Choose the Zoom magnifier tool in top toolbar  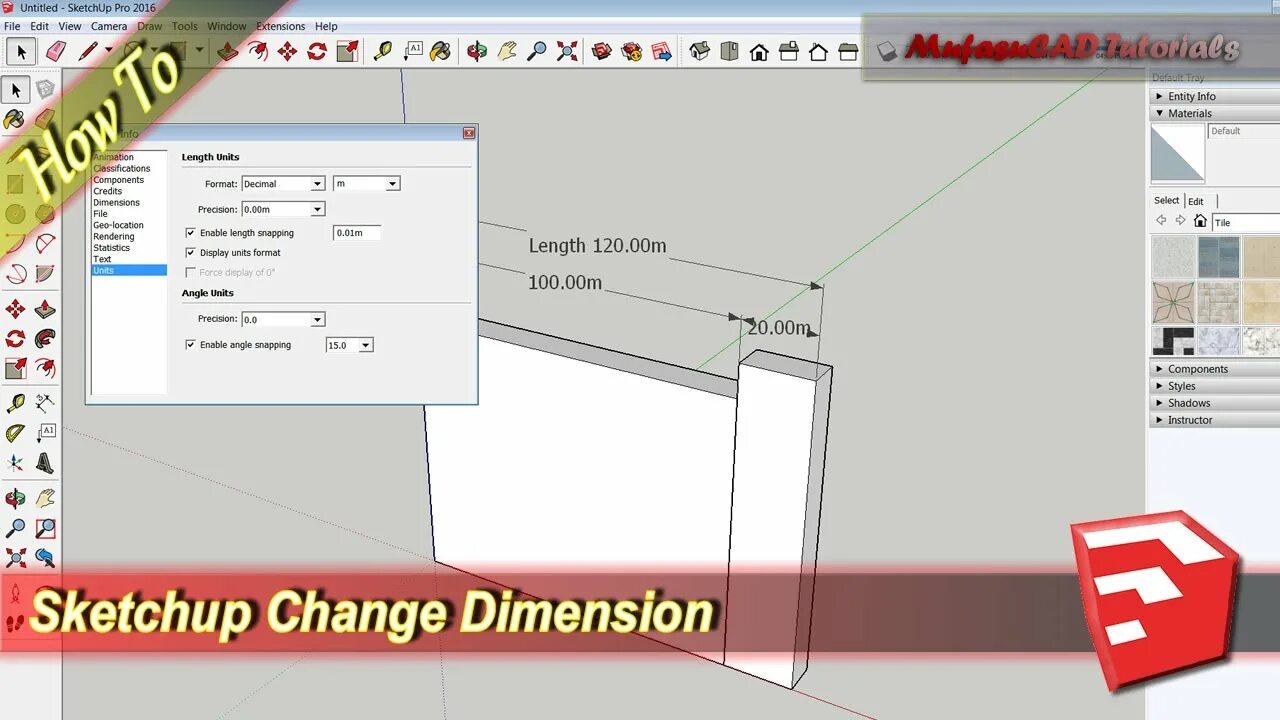coord(537,51)
